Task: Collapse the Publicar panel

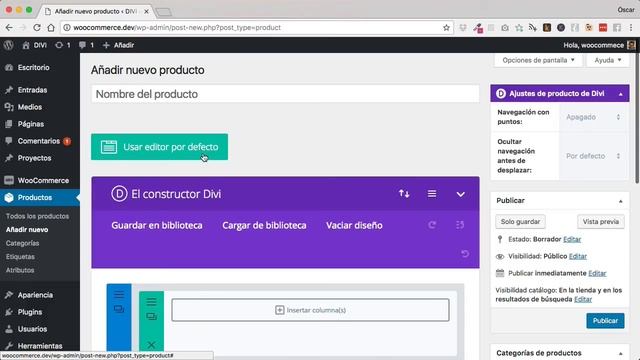Action: tap(620, 201)
